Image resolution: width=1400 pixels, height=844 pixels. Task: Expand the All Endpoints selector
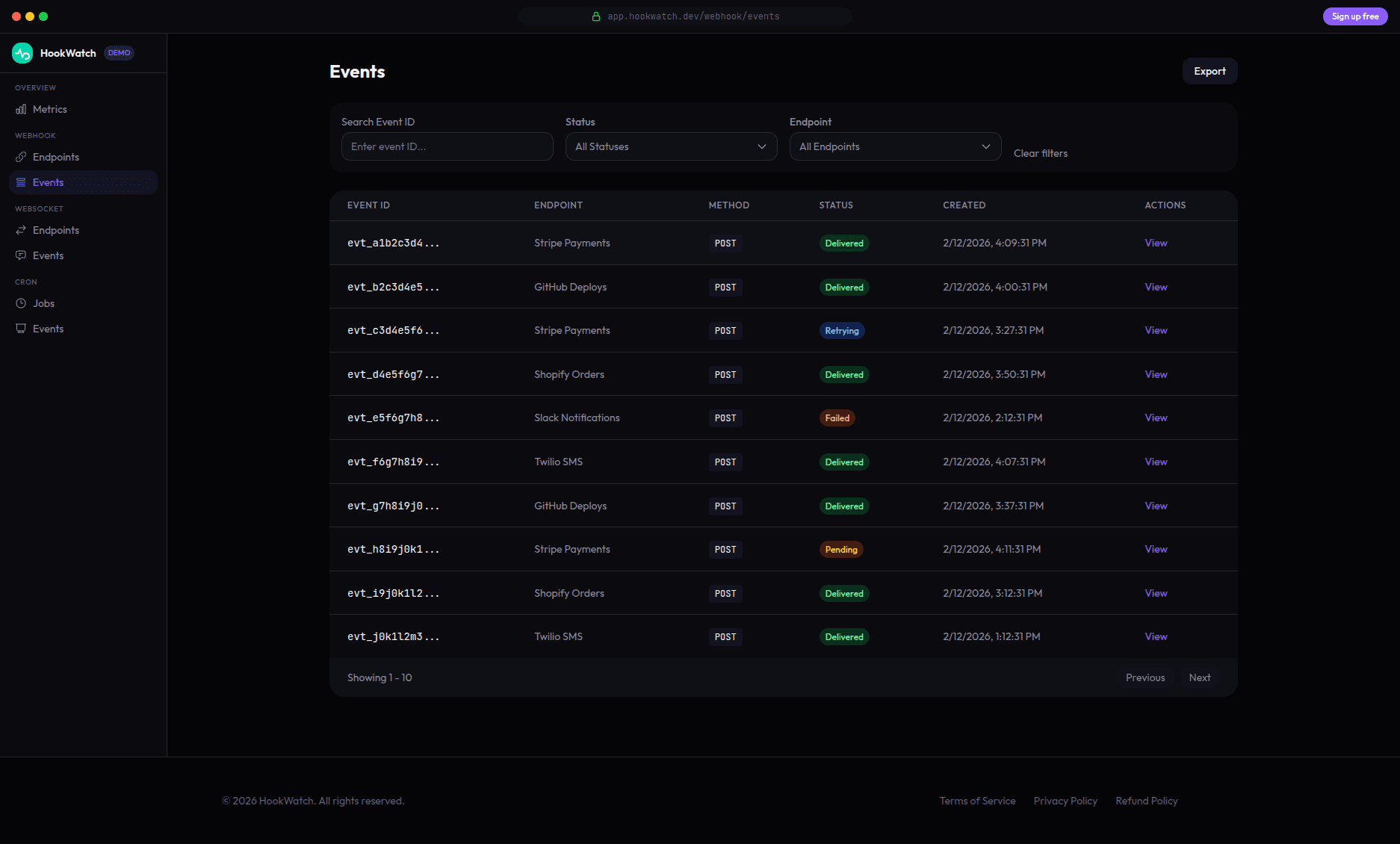[894, 146]
